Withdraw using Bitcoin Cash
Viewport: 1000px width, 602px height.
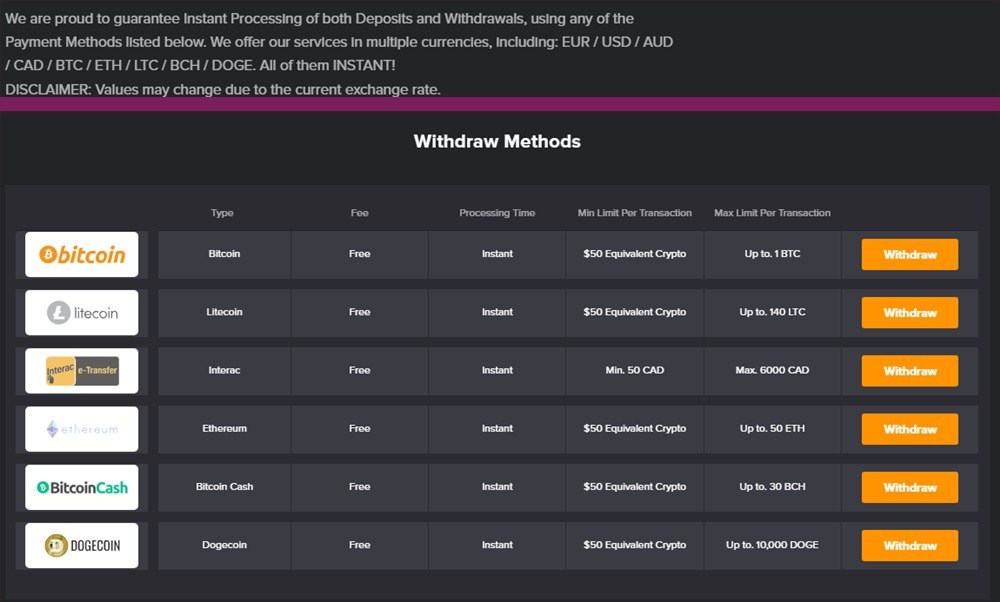[909, 487]
